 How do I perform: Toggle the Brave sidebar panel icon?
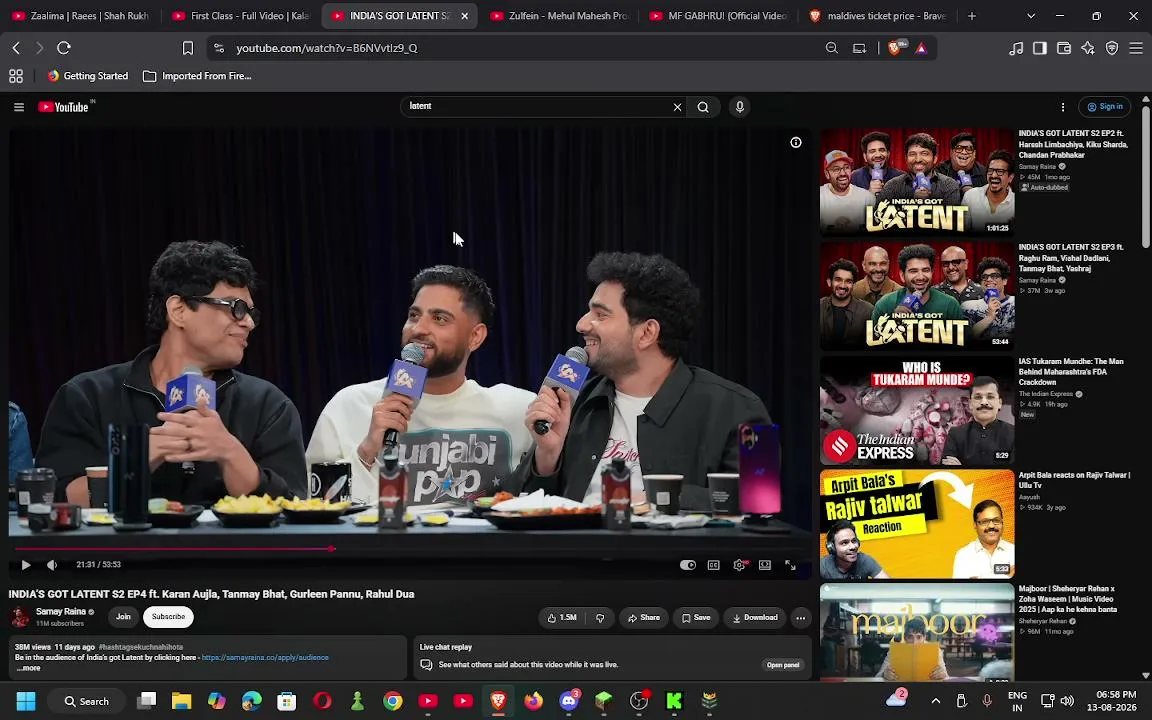(x=1040, y=48)
